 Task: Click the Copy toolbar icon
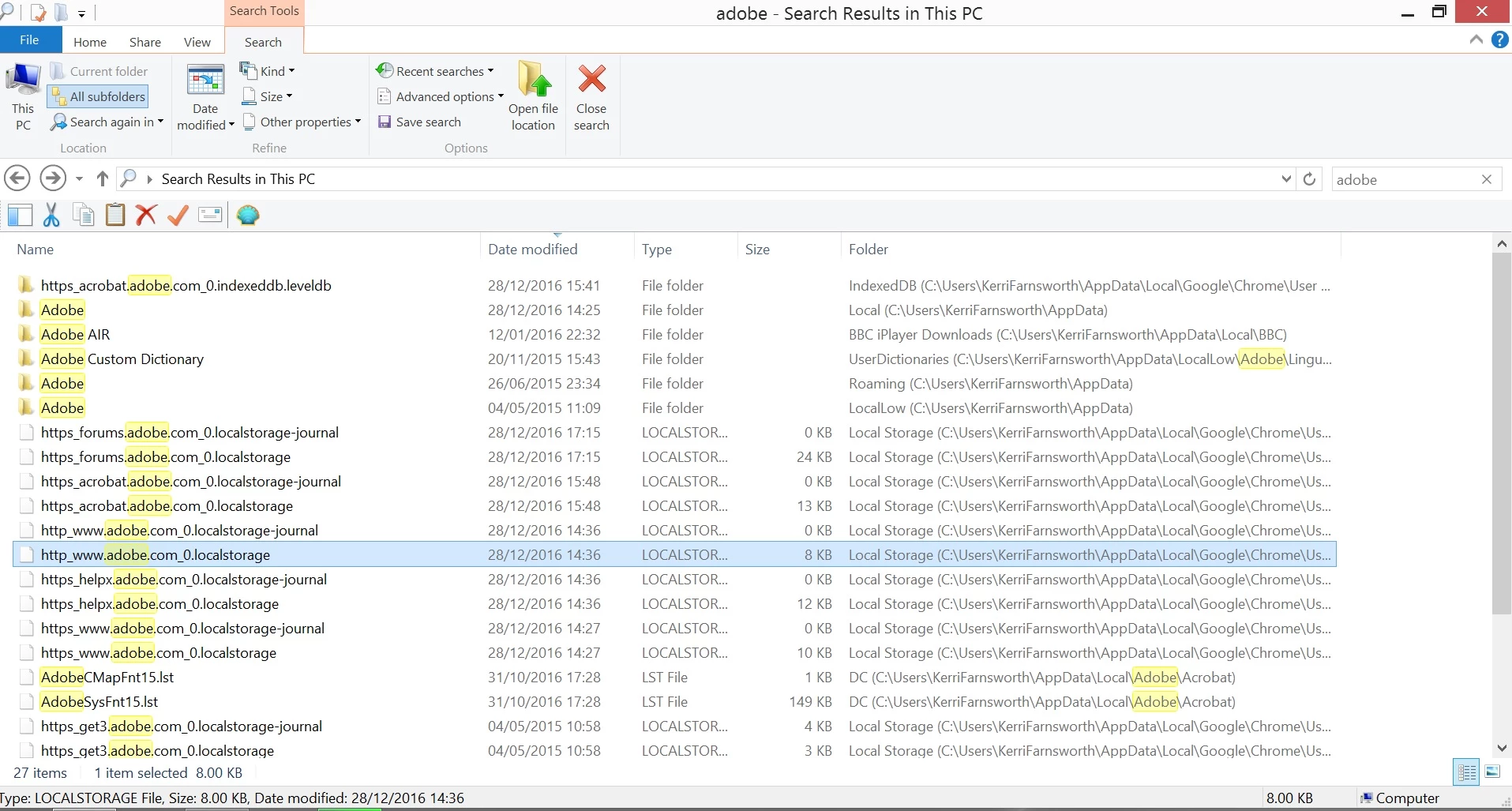click(84, 215)
